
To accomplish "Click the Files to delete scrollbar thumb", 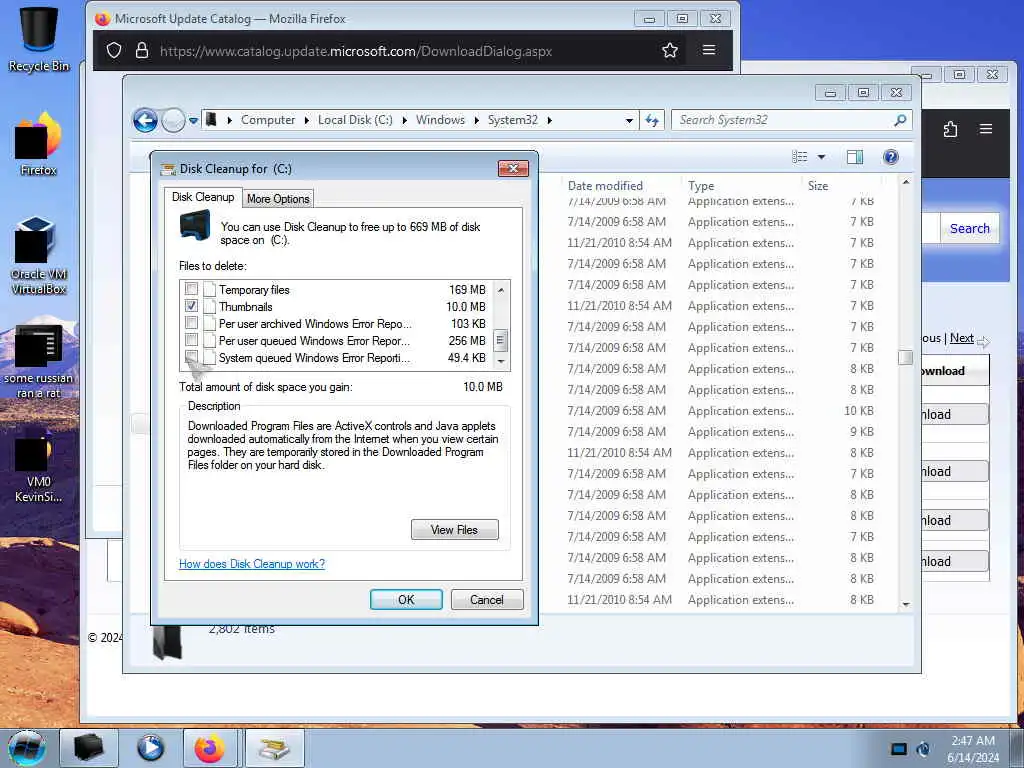I will click(501, 340).
